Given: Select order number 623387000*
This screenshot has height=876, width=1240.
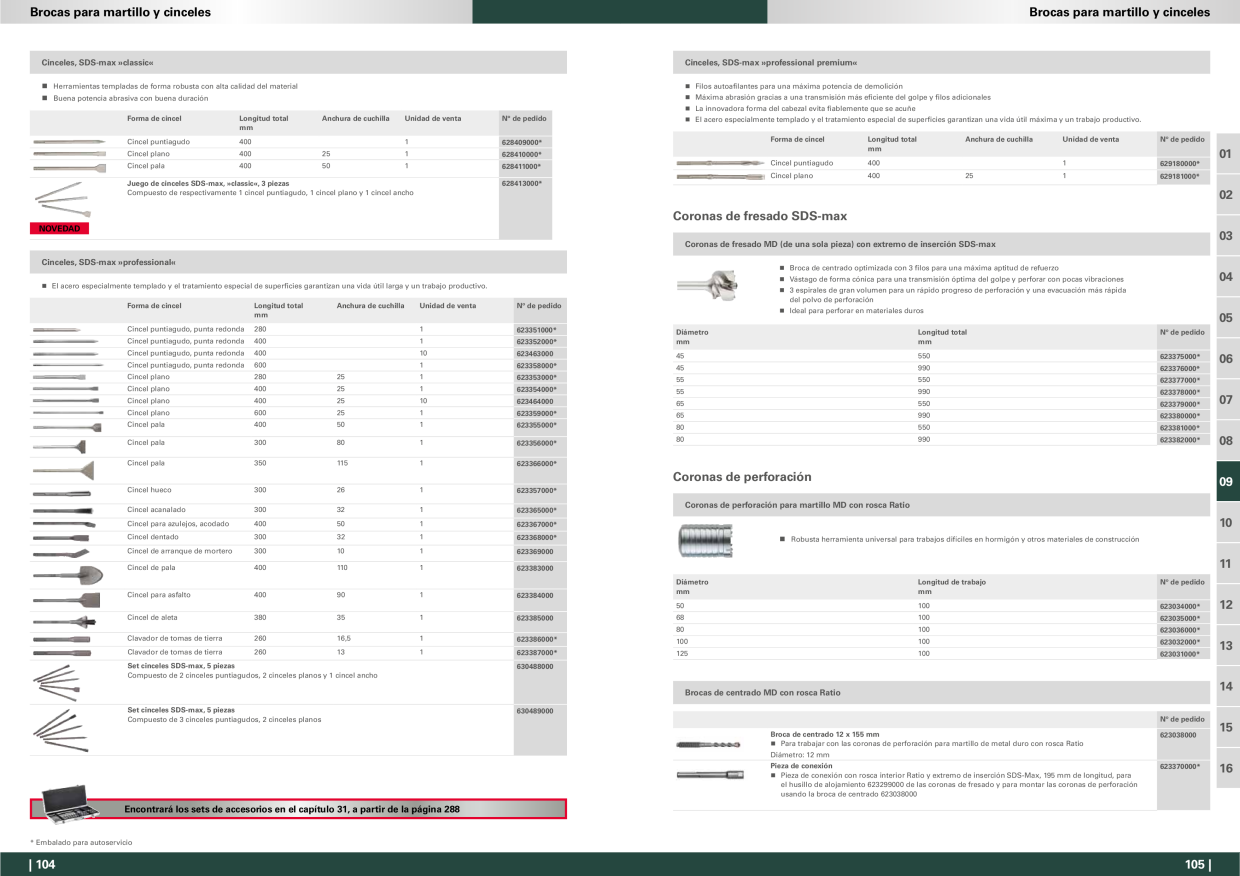Looking at the screenshot, I should click(x=536, y=652).
